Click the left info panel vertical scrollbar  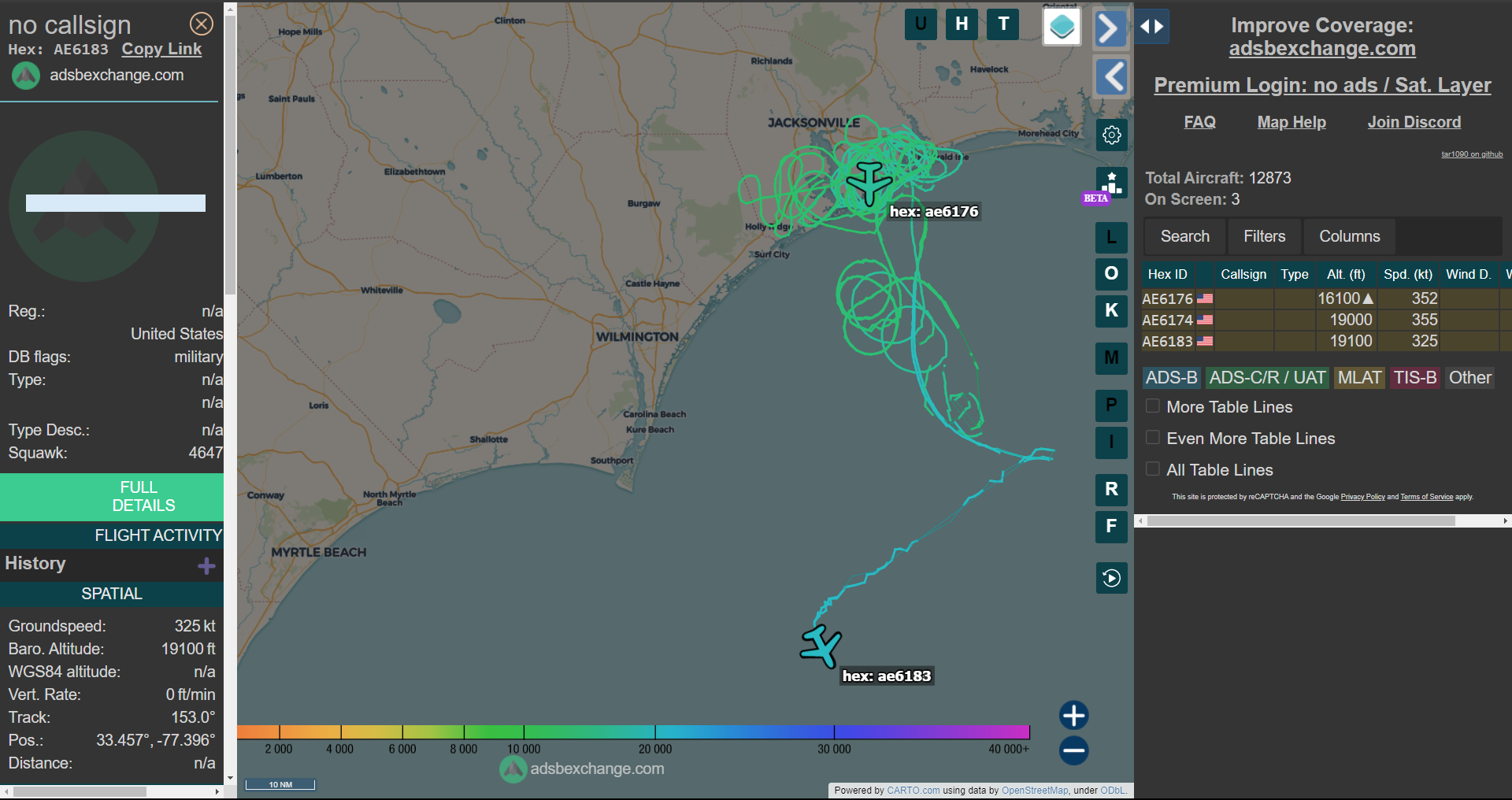tap(230, 154)
